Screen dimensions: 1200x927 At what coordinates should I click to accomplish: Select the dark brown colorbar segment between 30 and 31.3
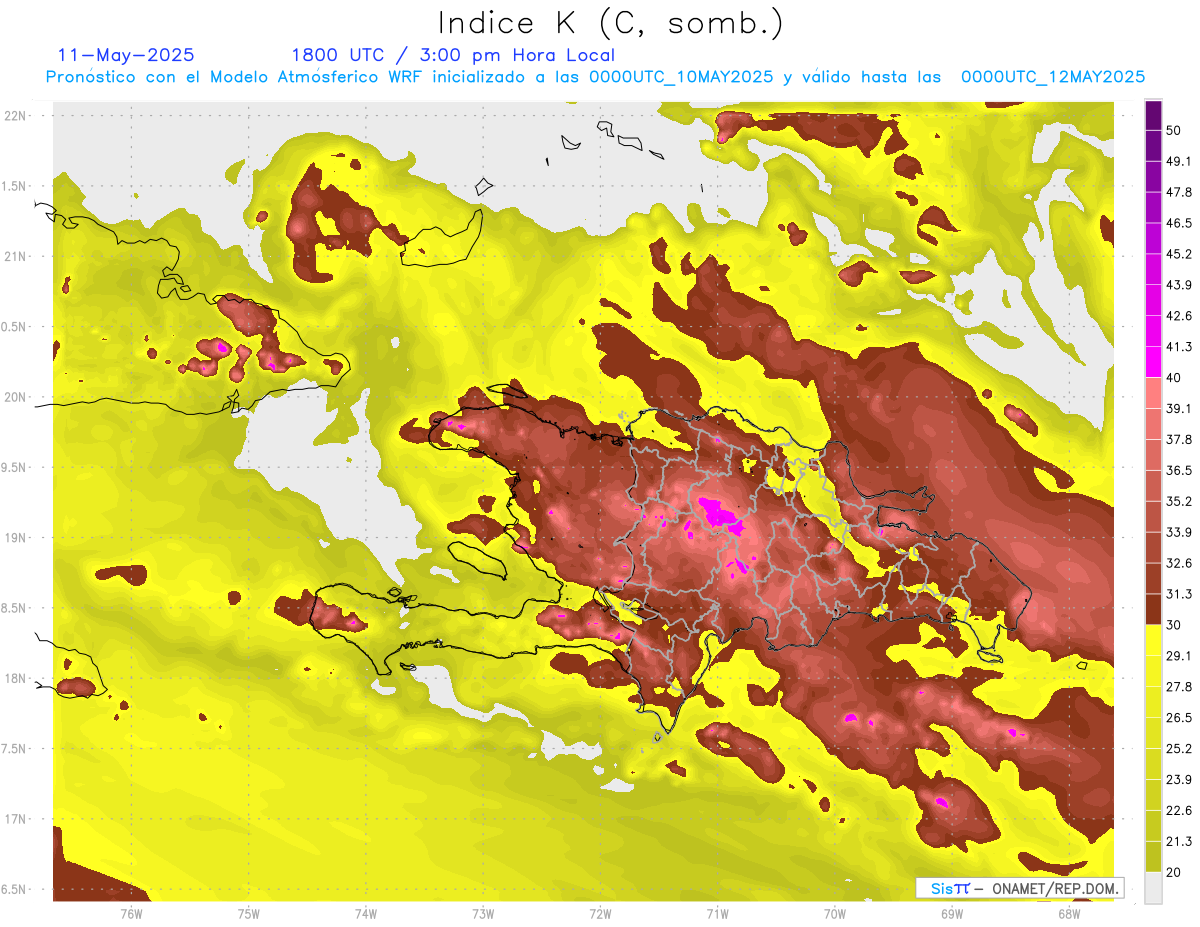(1153, 609)
